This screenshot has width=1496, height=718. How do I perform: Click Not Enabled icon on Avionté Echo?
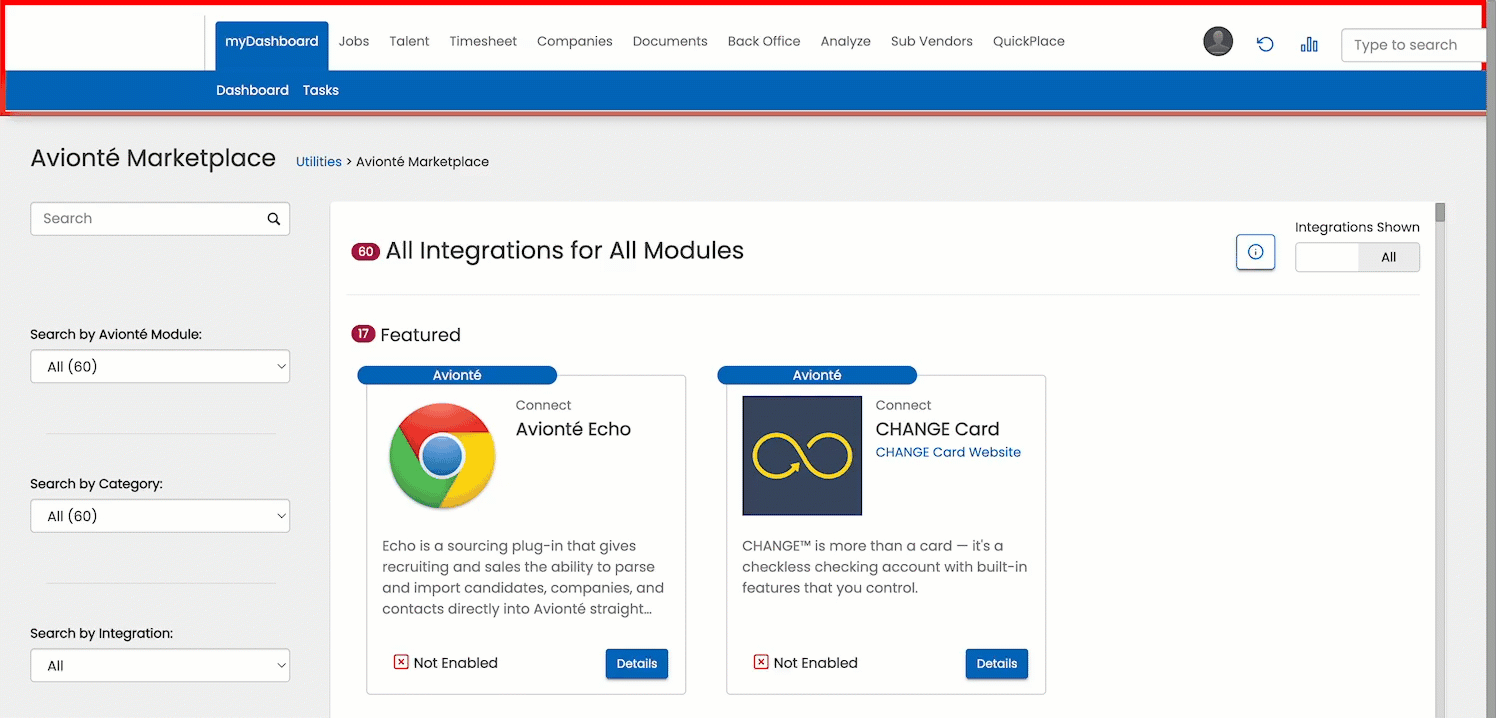[x=401, y=662]
